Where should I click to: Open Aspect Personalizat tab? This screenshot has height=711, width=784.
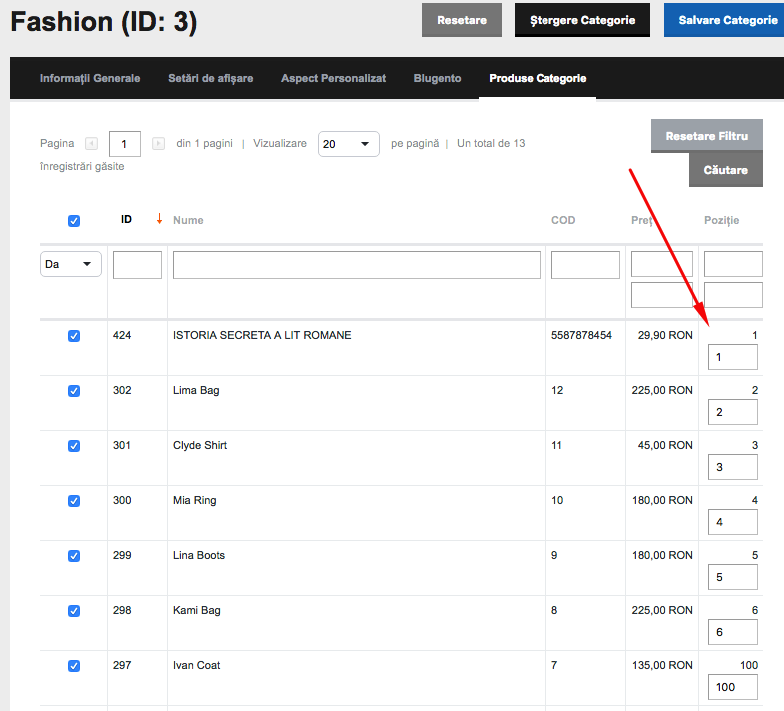point(334,78)
